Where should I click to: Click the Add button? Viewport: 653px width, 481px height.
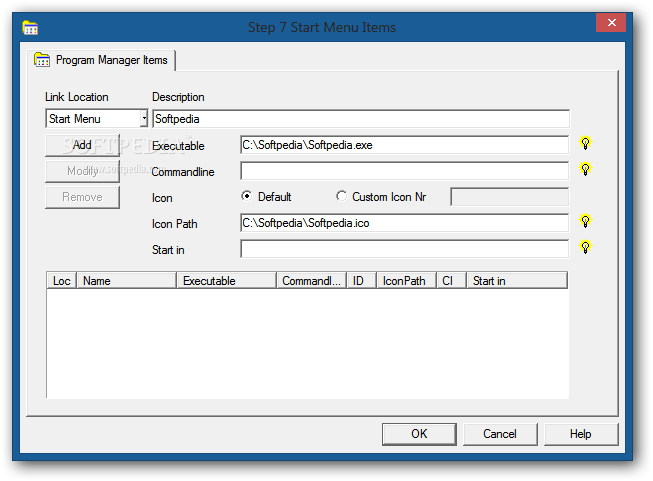pyautogui.click(x=82, y=145)
